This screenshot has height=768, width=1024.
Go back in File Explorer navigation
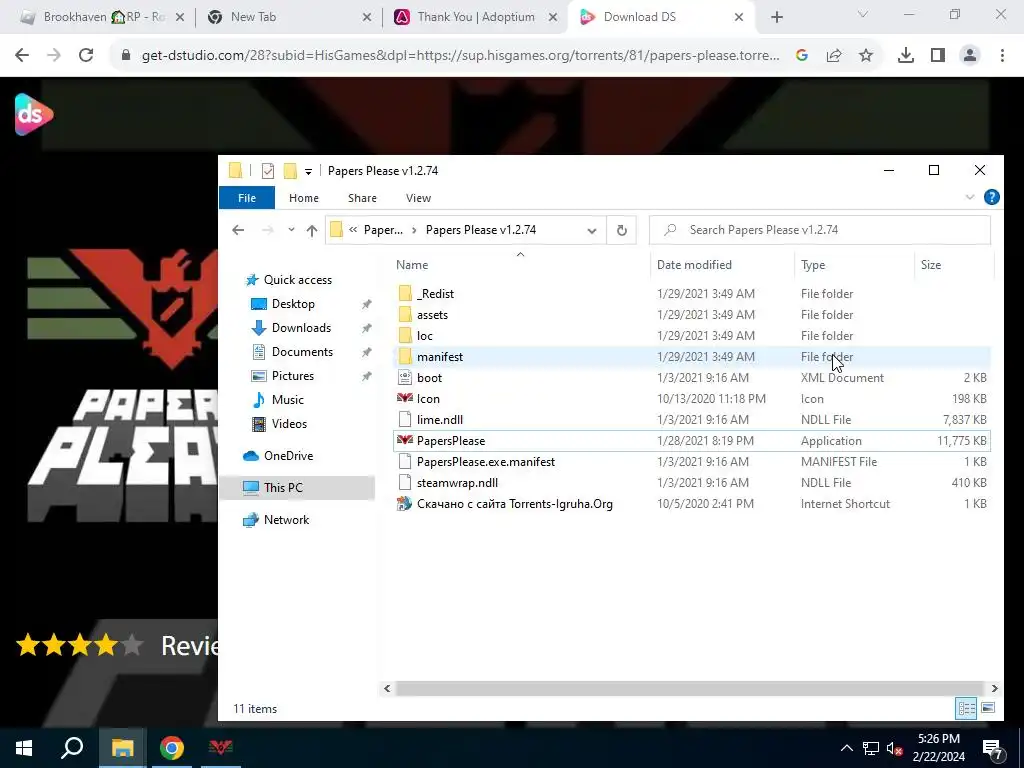point(238,230)
